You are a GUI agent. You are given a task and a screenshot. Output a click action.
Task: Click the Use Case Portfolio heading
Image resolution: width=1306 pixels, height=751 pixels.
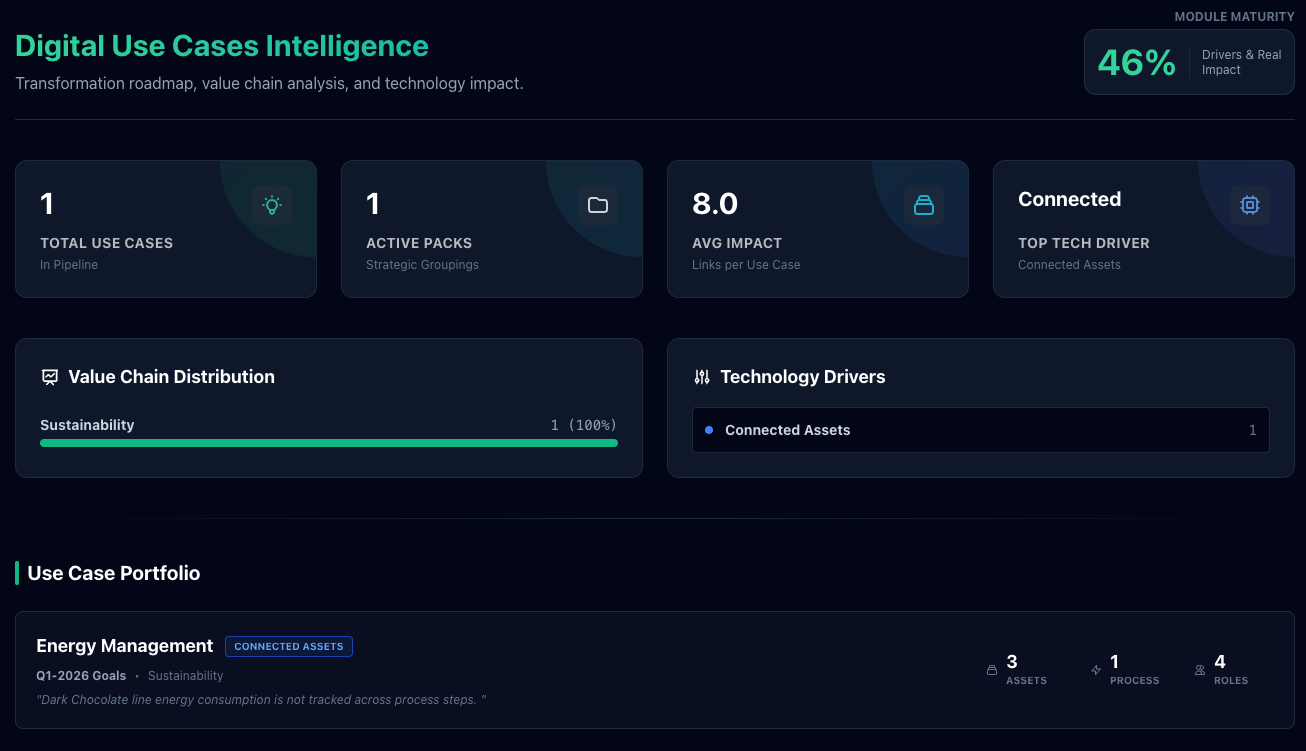(x=114, y=573)
